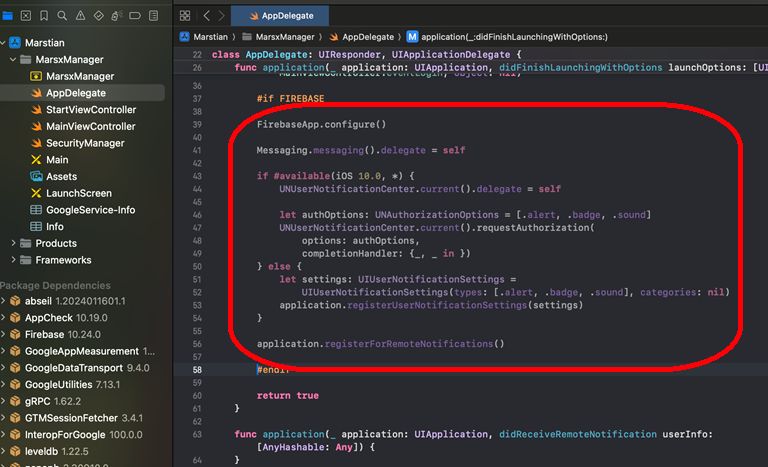The image size is (768, 467).
Task: Expand the Frameworks folder
Action: pos(13,260)
